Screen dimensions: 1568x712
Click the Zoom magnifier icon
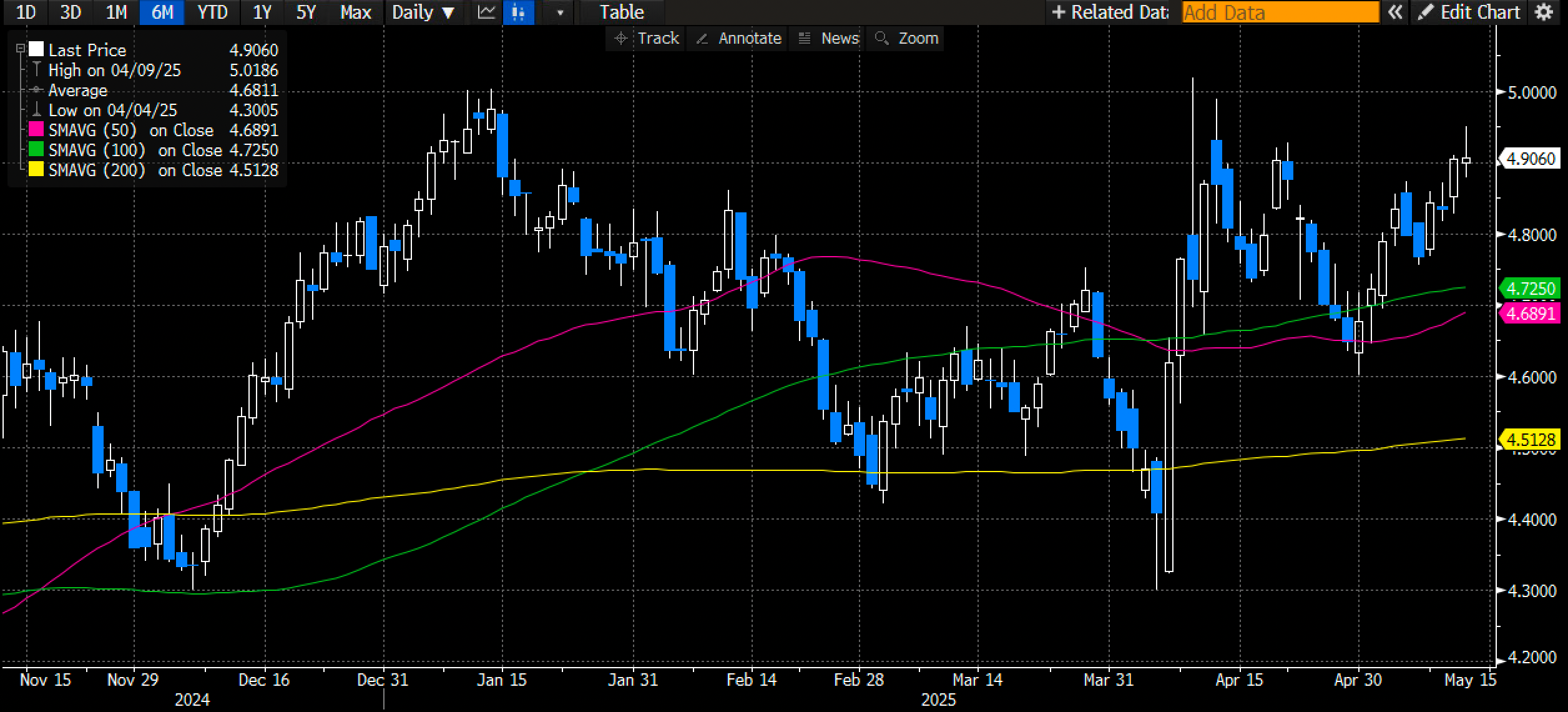coord(881,39)
